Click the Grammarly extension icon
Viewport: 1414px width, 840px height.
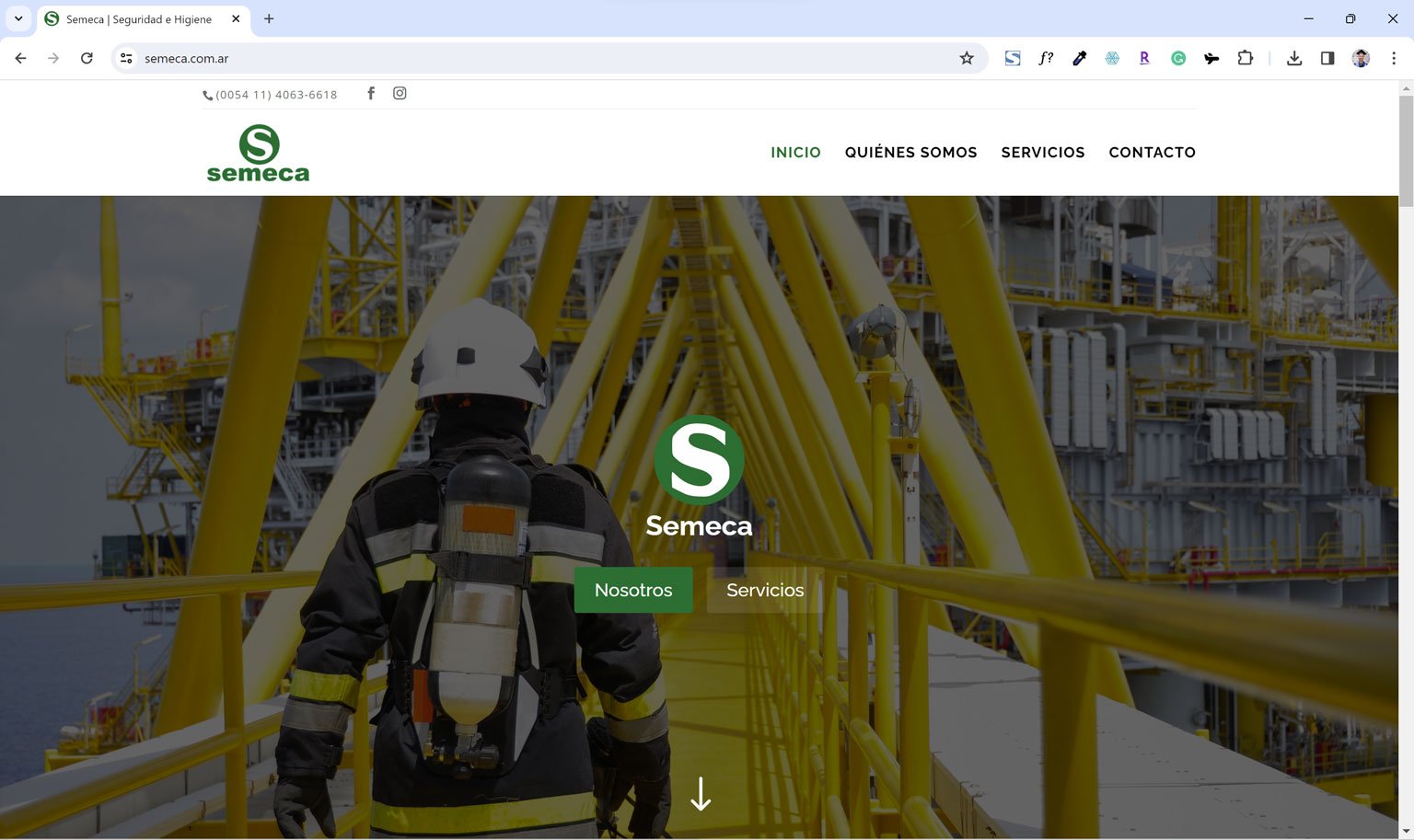(1178, 58)
